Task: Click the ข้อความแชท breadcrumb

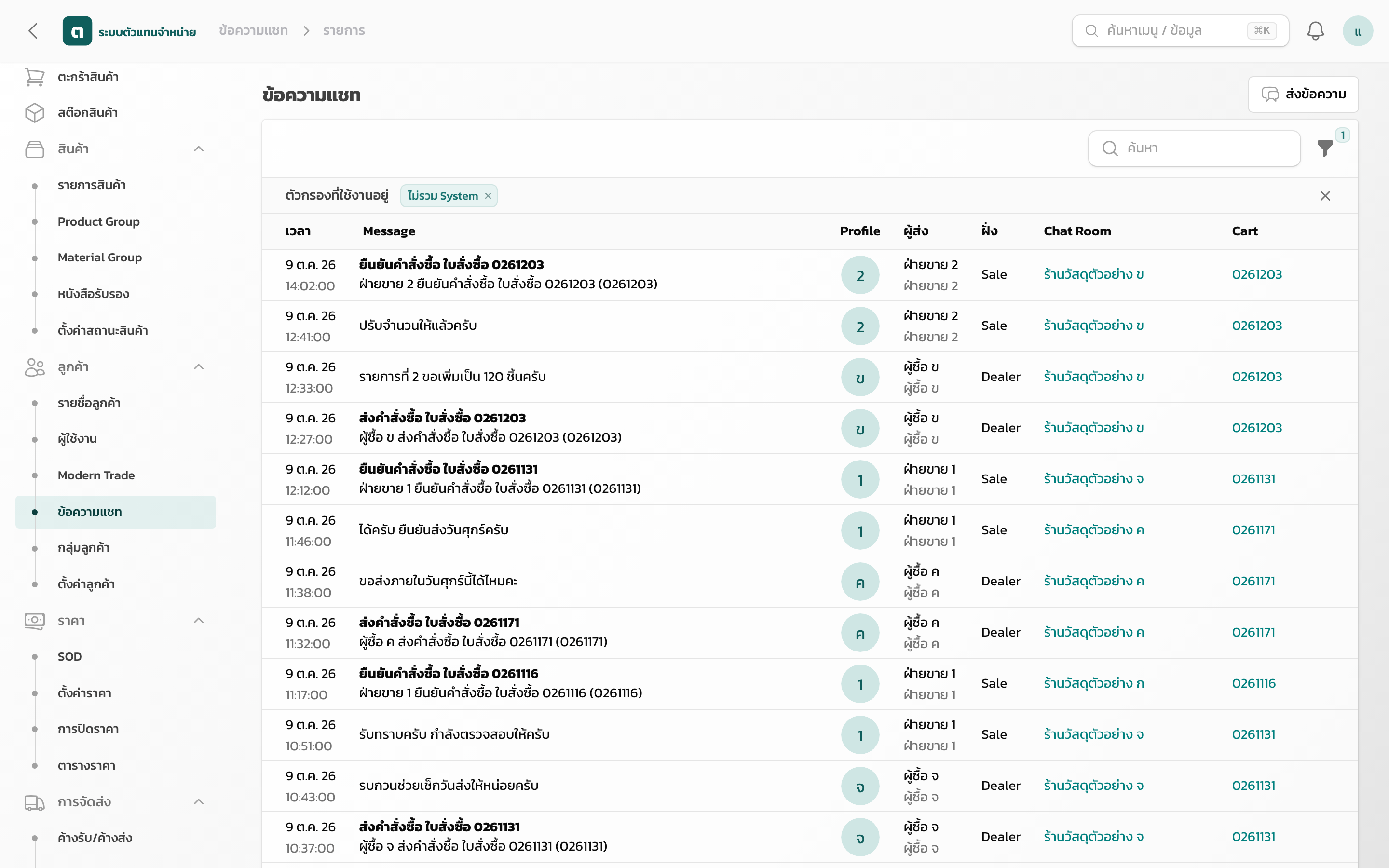Action: (253, 30)
